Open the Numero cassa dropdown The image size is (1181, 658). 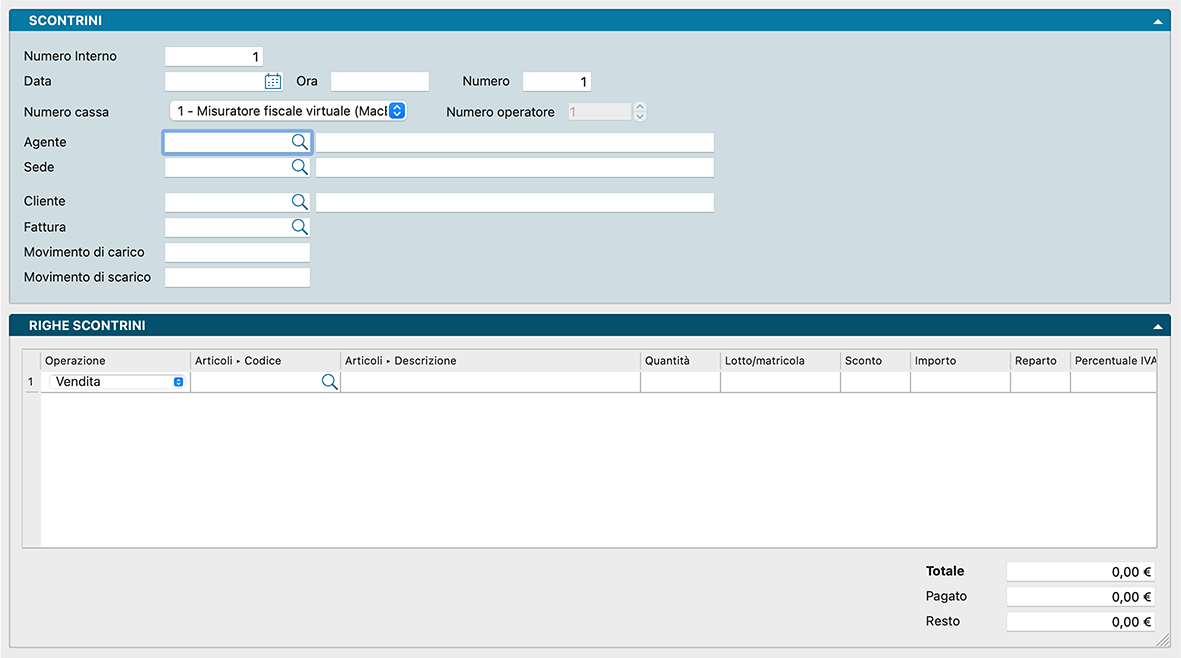click(396, 111)
